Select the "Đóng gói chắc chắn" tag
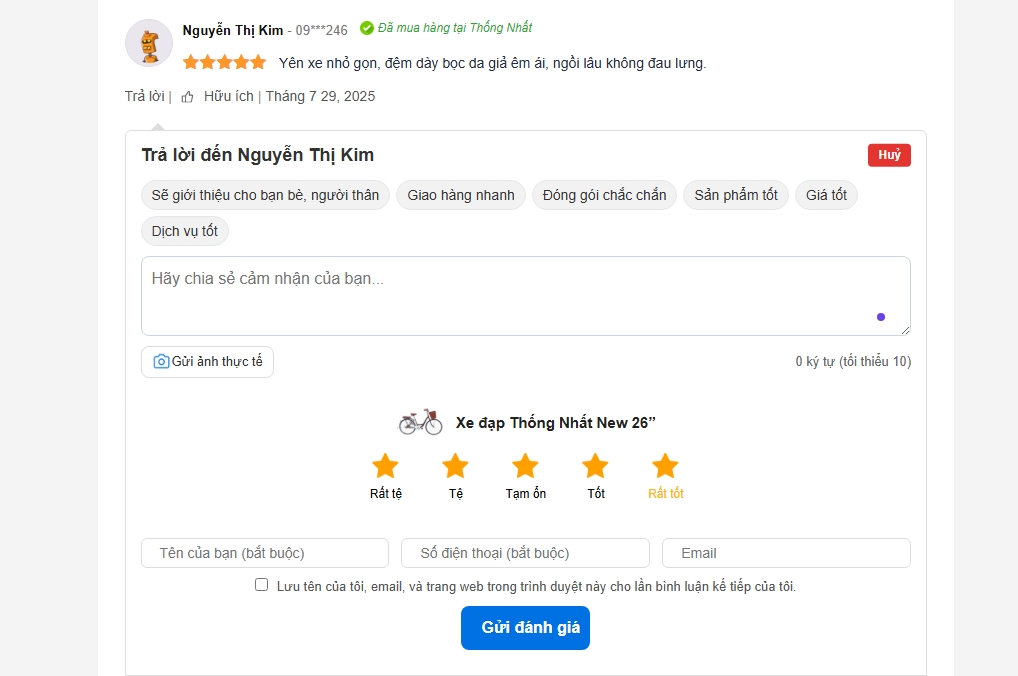This screenshot has width=1018, height=676. click(603, 195)
